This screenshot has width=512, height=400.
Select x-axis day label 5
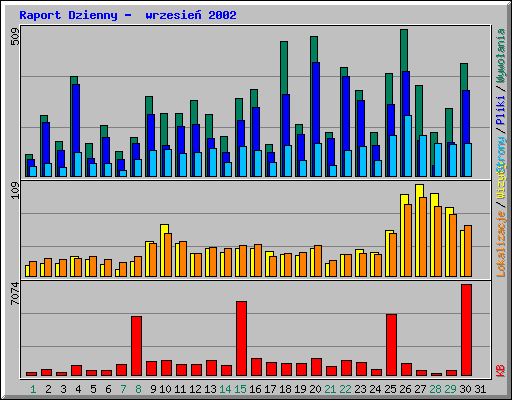(x=93, y=389)
